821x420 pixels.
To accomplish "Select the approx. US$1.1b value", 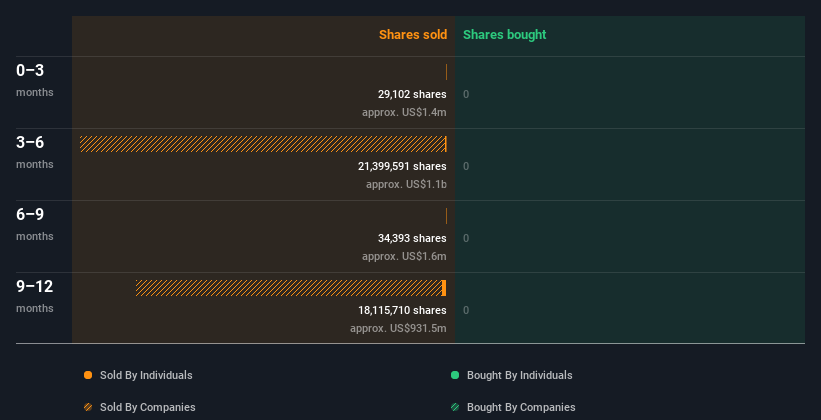I will pyautogui.click(x=406, y=184).
